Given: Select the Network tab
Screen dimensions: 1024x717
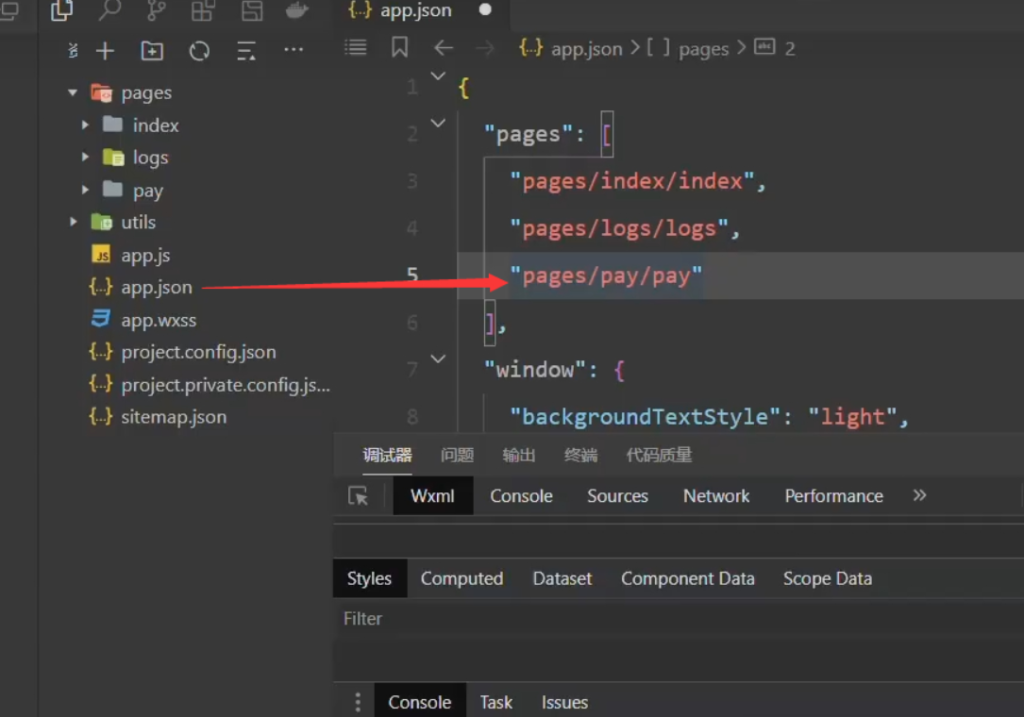Looking at the screenshot, I should [x=716, y=496].
